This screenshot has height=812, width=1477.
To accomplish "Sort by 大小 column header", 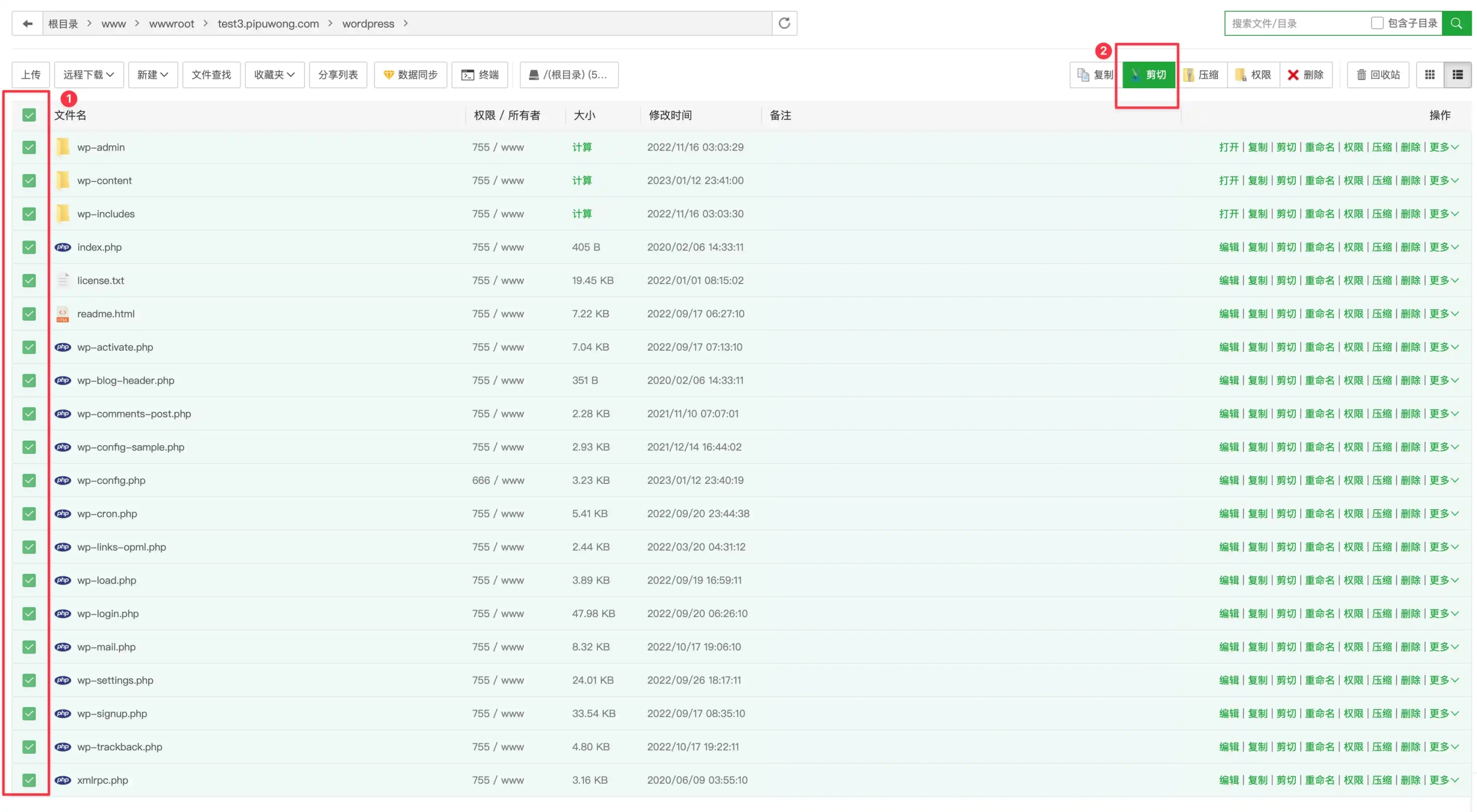I will [584, 115].
